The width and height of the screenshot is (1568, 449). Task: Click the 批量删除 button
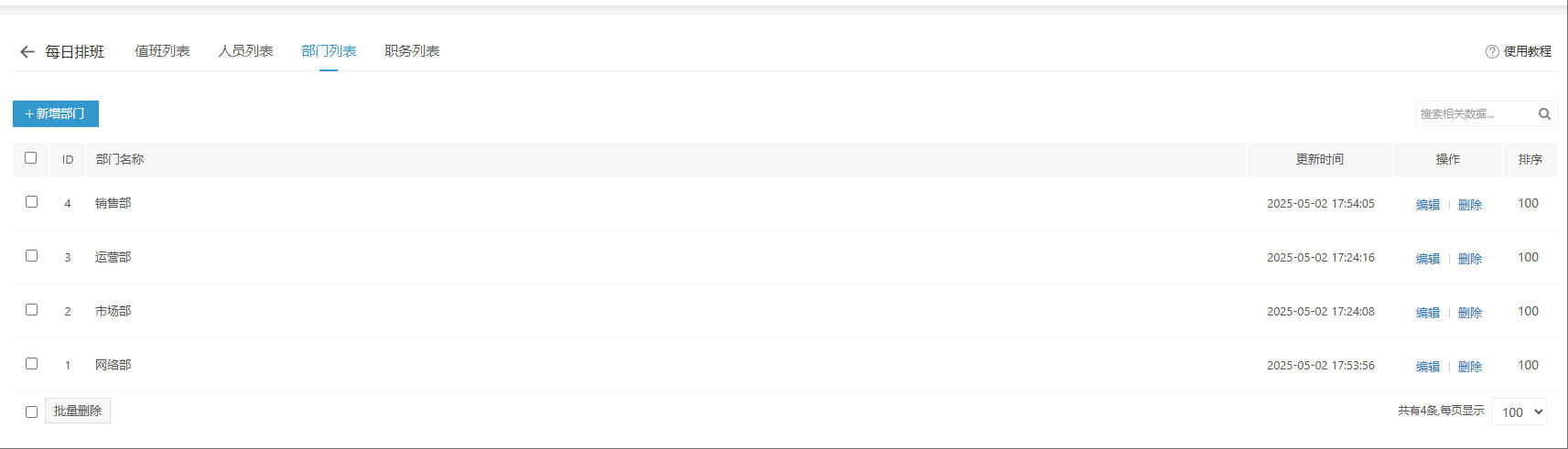(x=78, y=411)
